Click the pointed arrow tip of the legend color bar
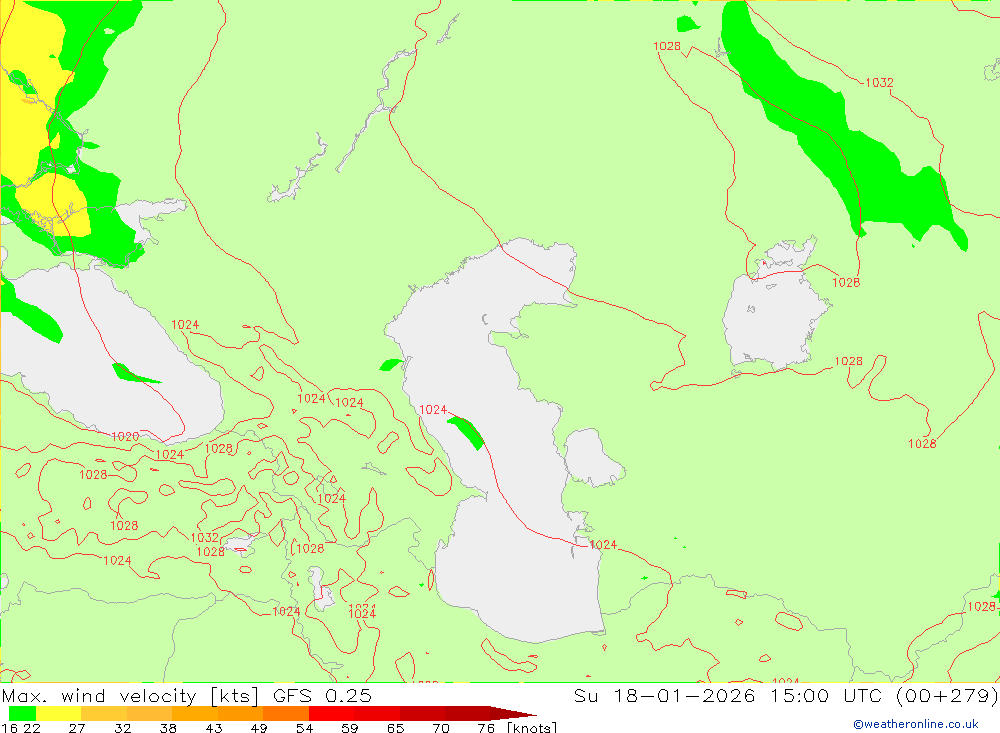This screenshot has width=1000, height=733. tap(514, 713)
